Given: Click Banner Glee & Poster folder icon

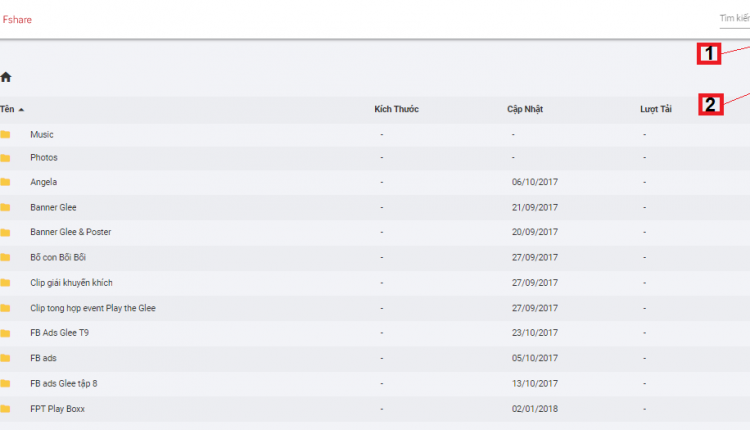Looking at the screenshot, I should (5, 232).
